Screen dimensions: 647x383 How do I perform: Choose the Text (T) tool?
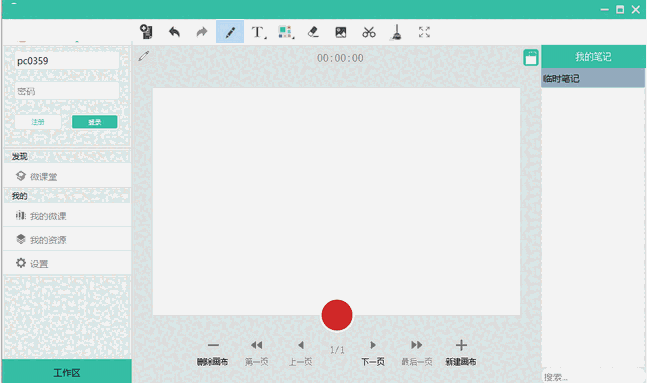[x=258, y=32]
